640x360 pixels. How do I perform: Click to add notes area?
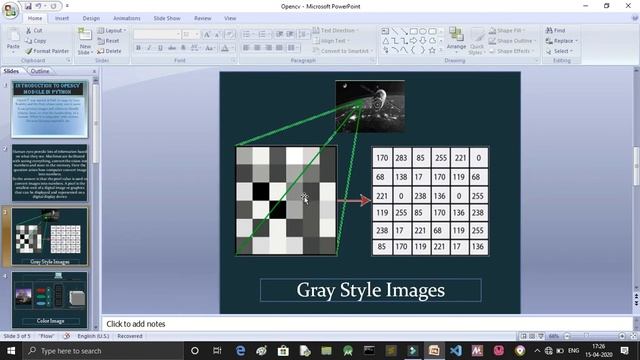[367, 324]
